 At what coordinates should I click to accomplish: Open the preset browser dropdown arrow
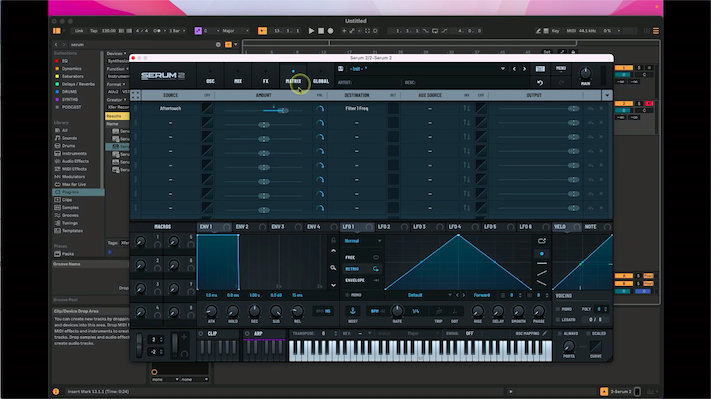pos(502,69)
